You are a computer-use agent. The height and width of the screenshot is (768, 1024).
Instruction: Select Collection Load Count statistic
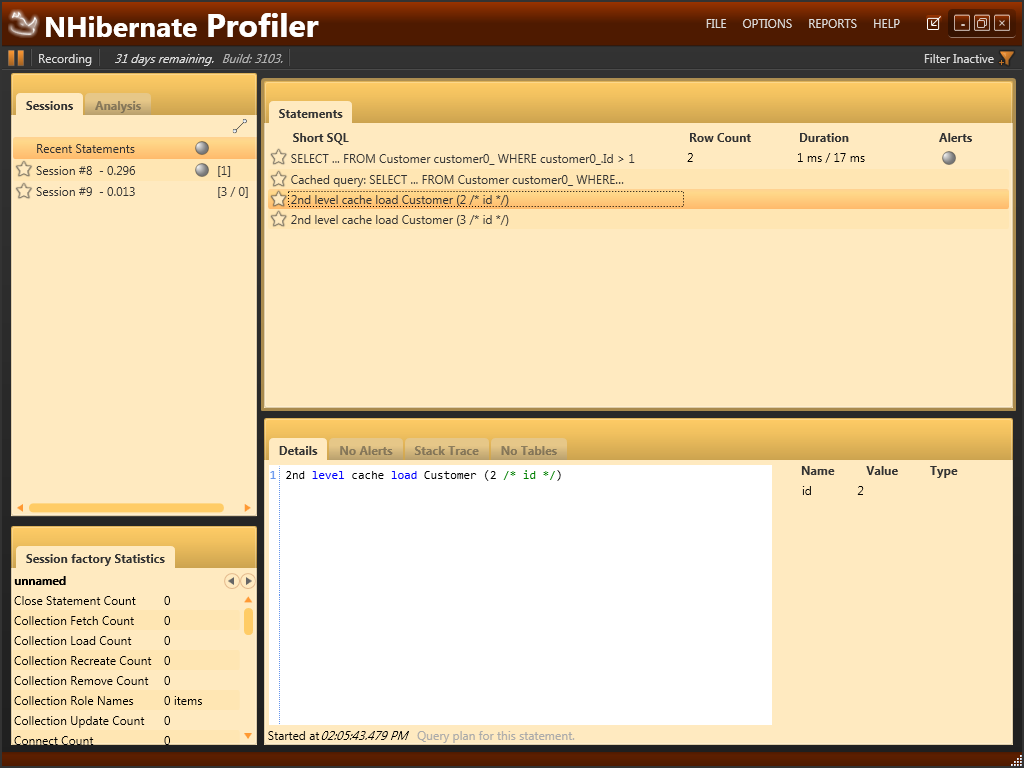[x=127, y=641]
